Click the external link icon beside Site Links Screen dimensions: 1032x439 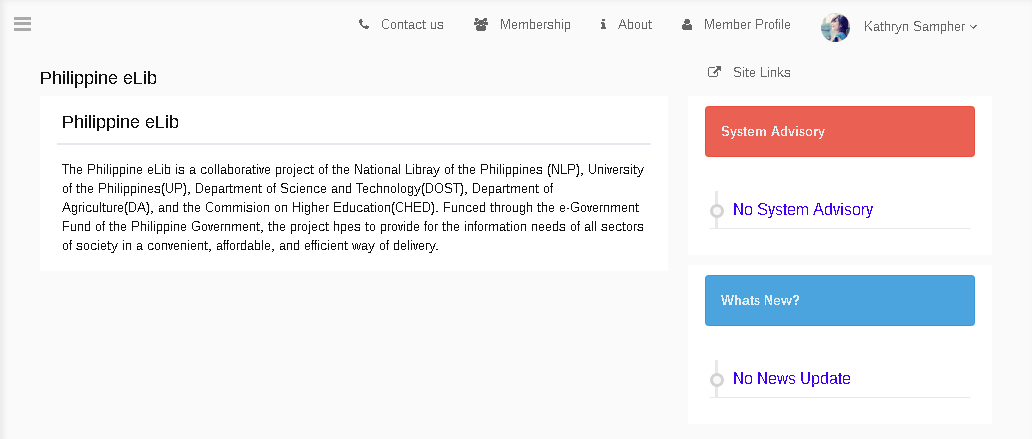coord(714,72)
